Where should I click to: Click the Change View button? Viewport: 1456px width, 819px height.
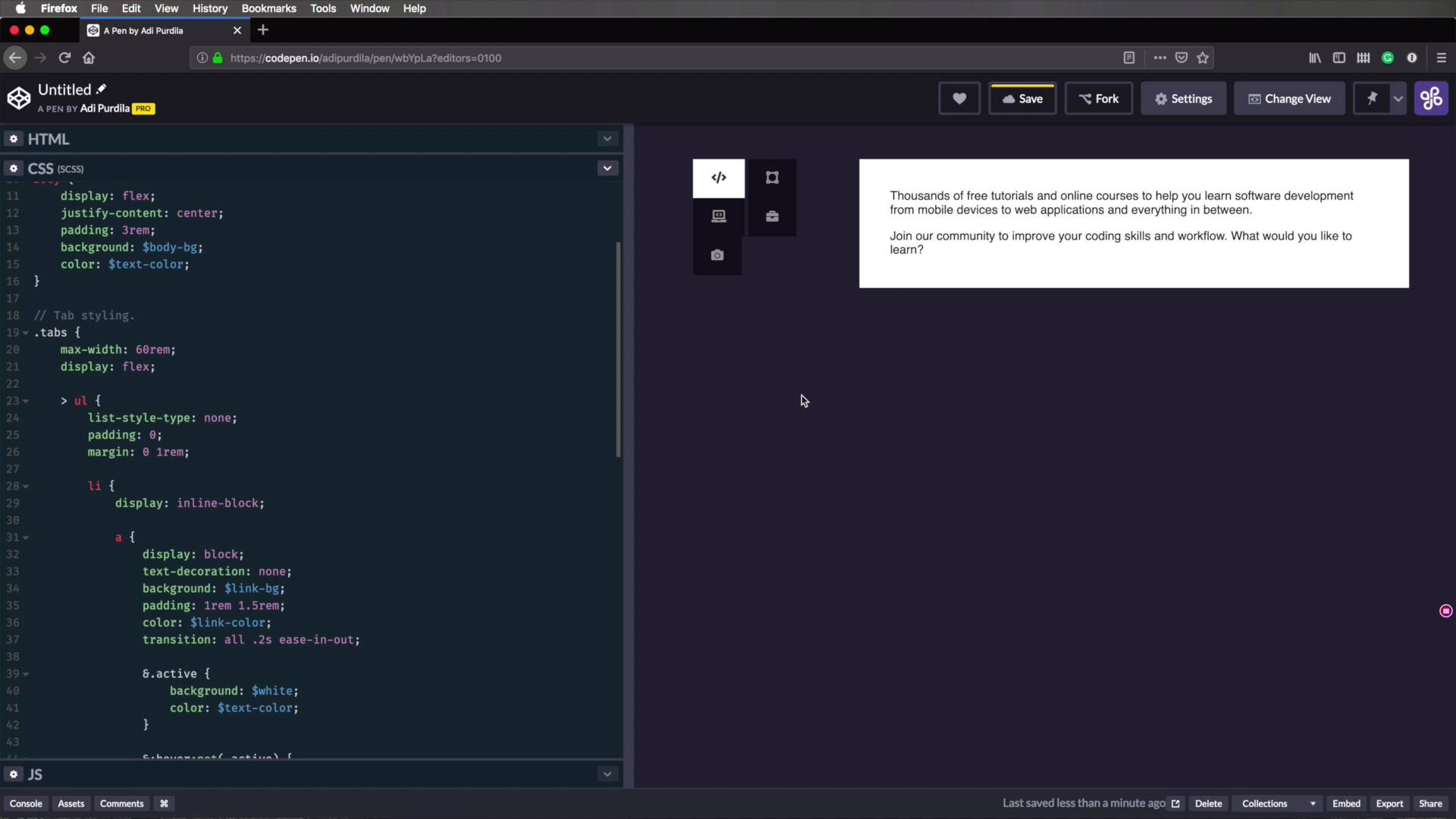[1289, 98]
